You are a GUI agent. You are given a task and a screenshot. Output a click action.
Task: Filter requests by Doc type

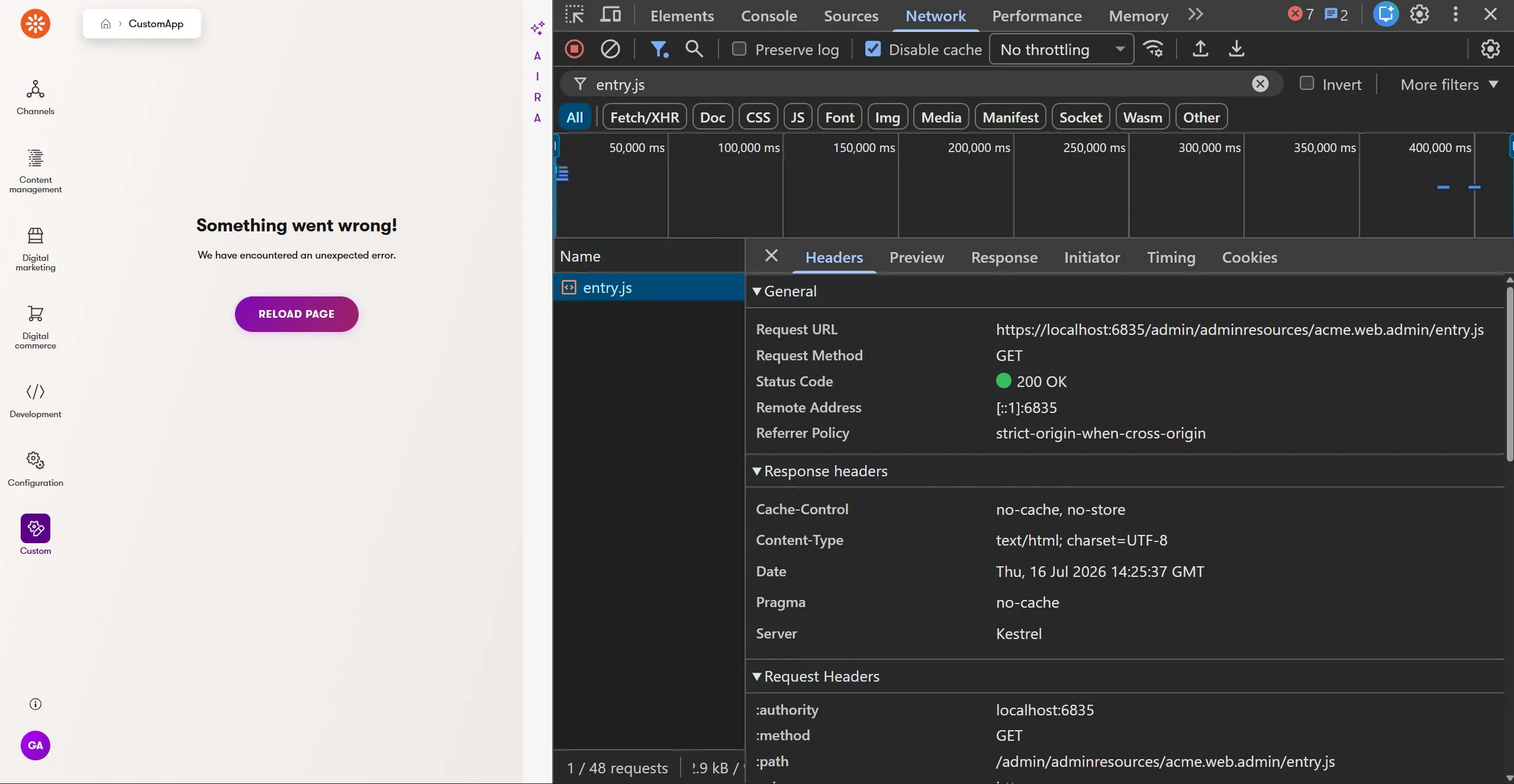pos(713,117)
